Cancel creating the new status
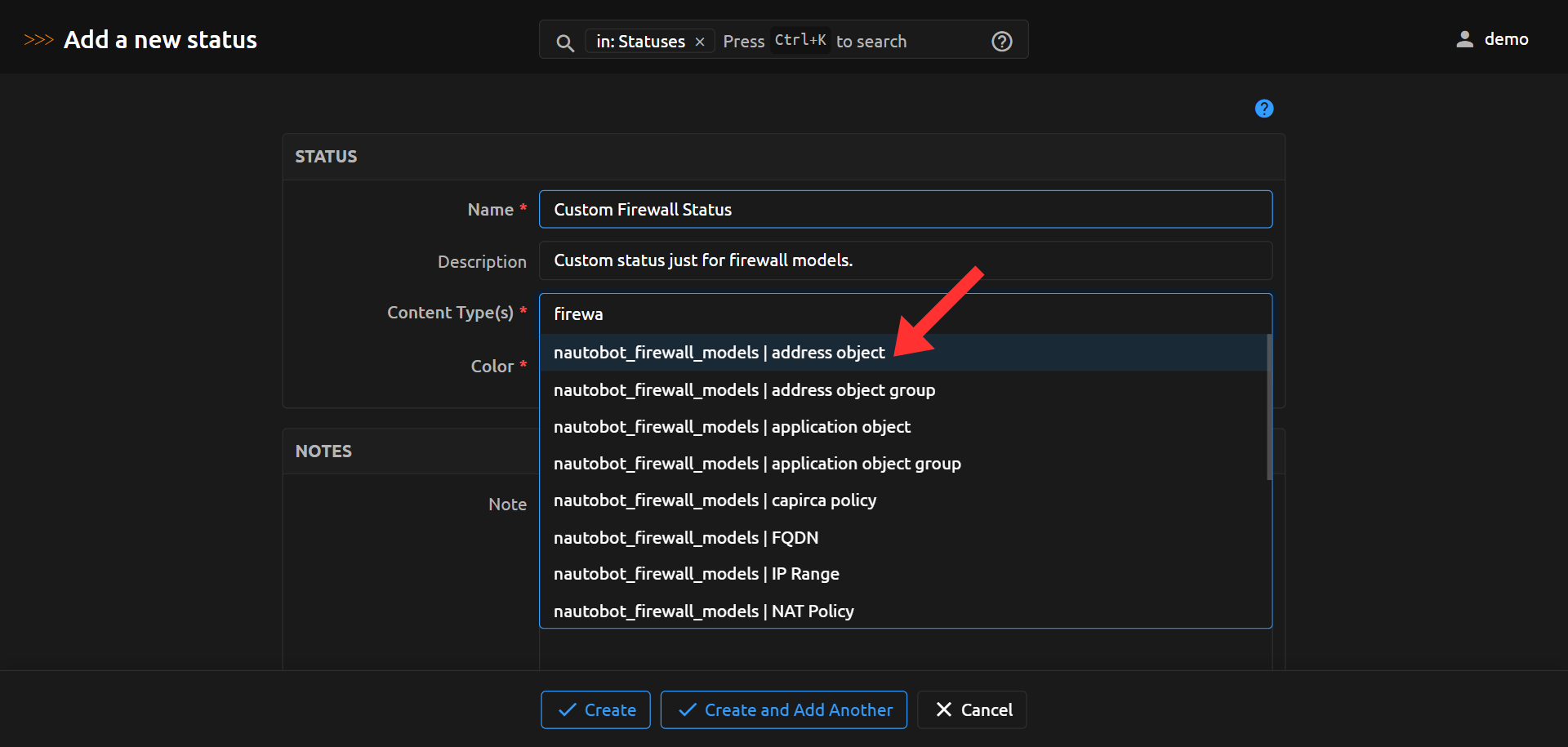 tap(972, 709)
